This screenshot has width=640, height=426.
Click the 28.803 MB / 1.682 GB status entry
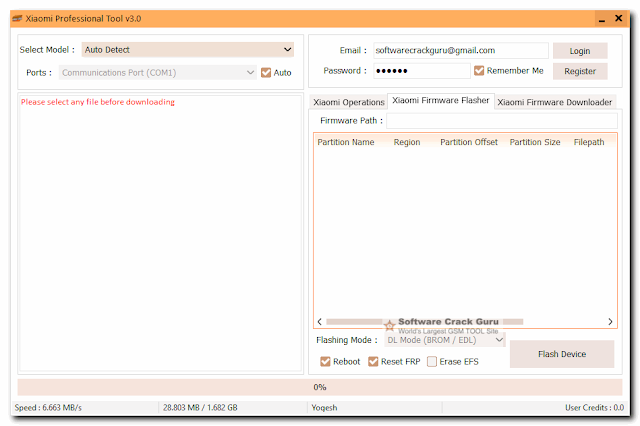click(200, 408)
